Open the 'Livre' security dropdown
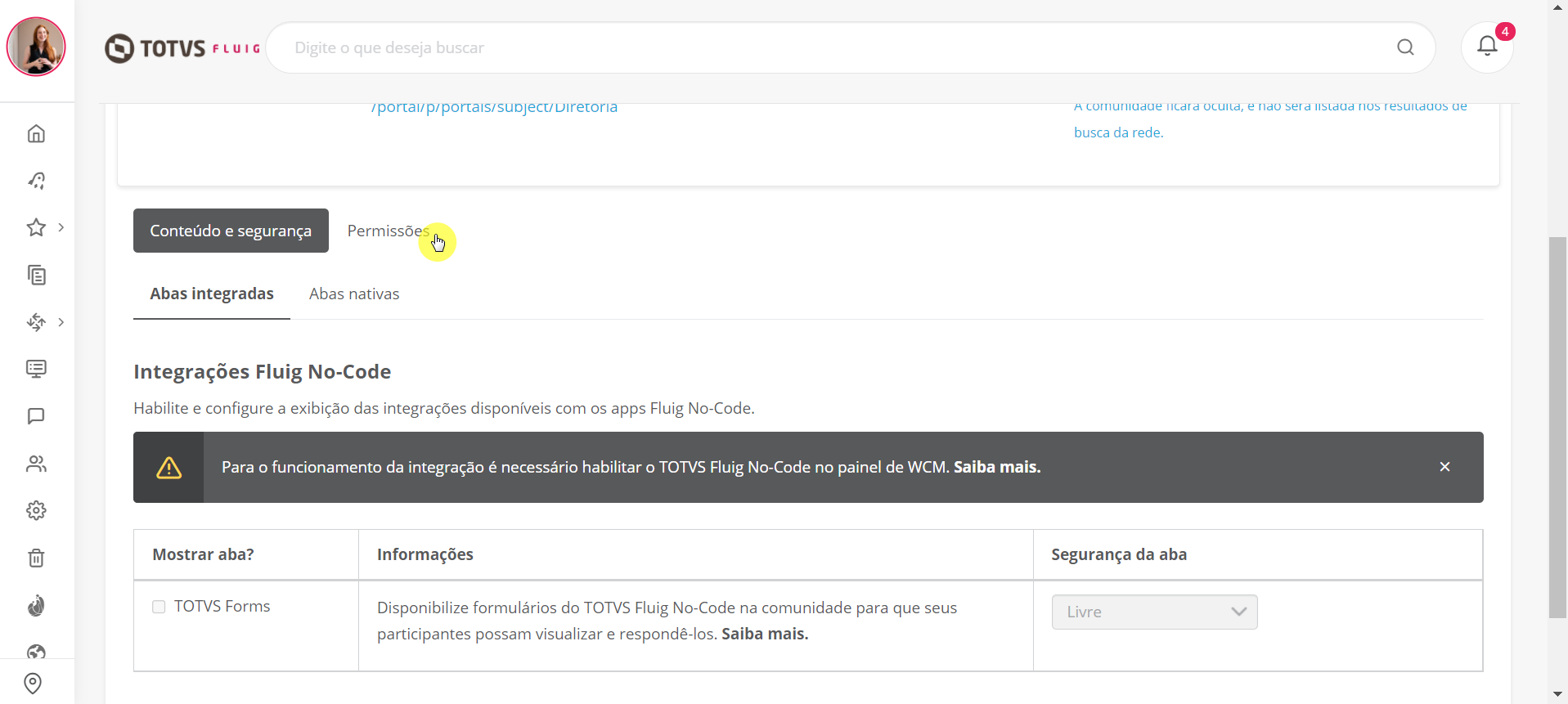Viewport: 1568px width, 704px height. click(x=1154, y=612)
